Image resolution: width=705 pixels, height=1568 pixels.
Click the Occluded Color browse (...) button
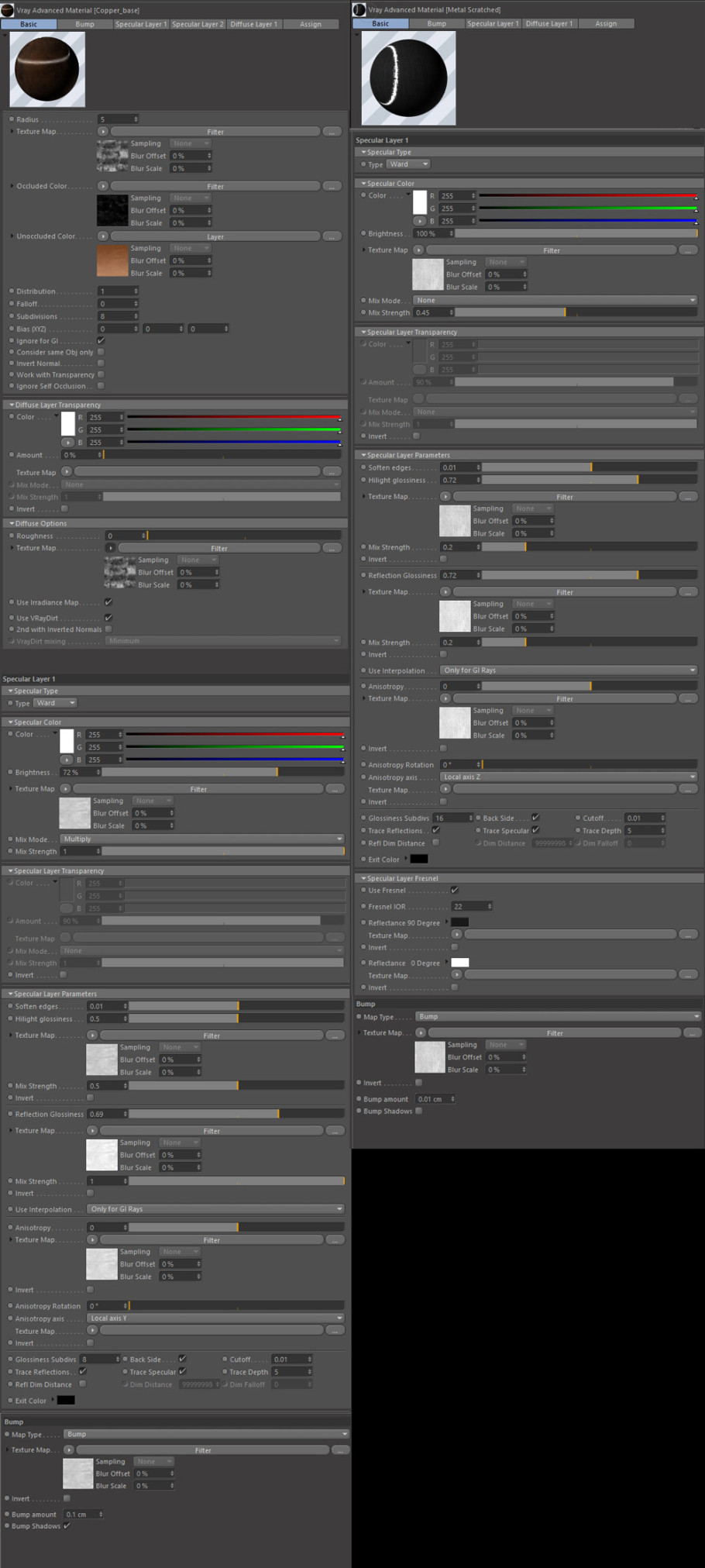pyautogui.click(x=332, y=186)
